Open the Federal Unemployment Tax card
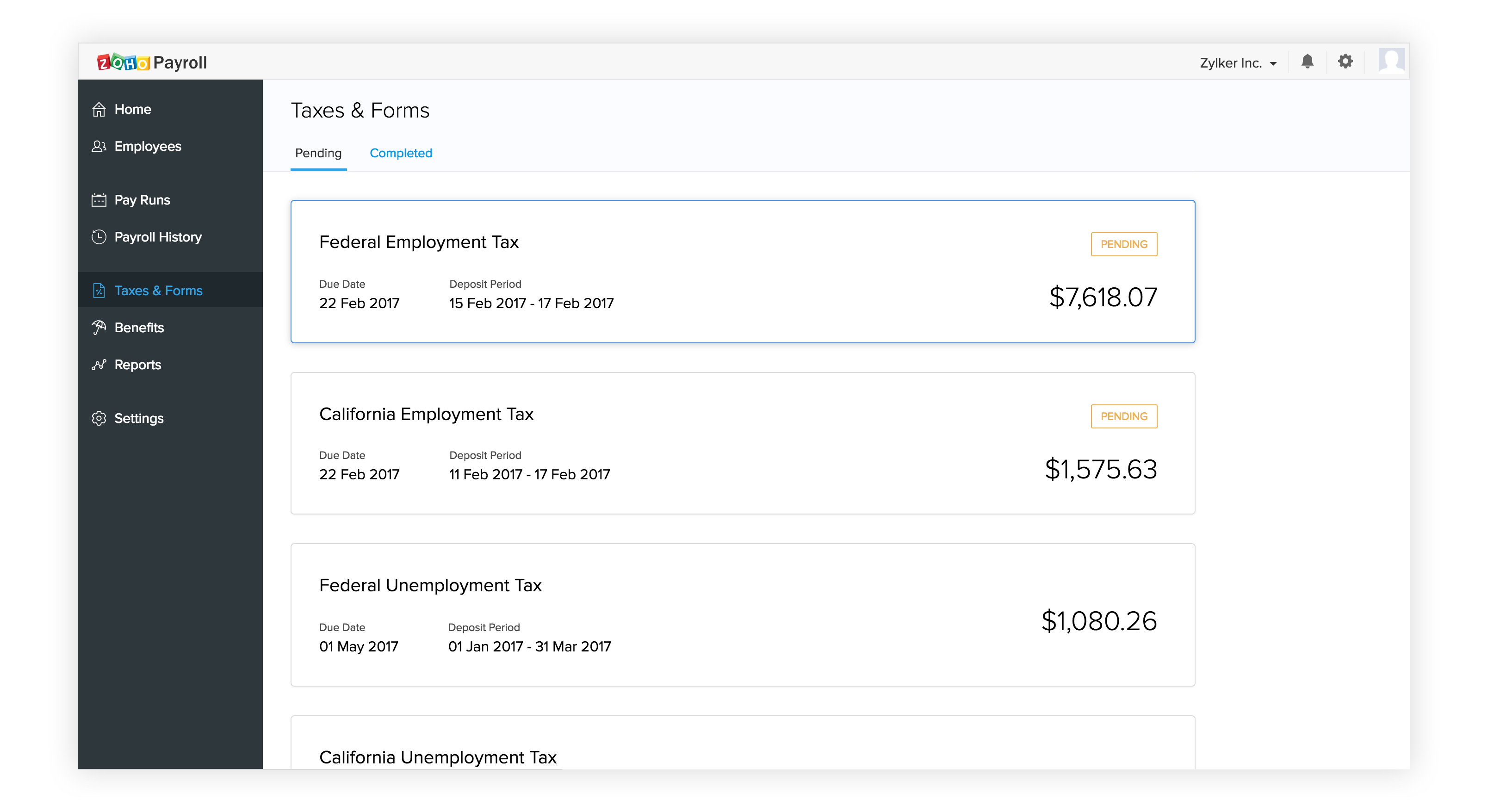Image resolution: width=1488 pixels, height=812 pixels. click(742, 614)
